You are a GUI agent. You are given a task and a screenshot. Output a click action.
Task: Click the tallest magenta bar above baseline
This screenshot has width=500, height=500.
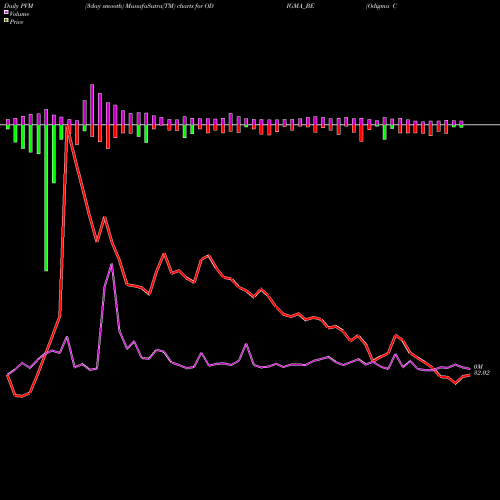click(x=92, y=105)
